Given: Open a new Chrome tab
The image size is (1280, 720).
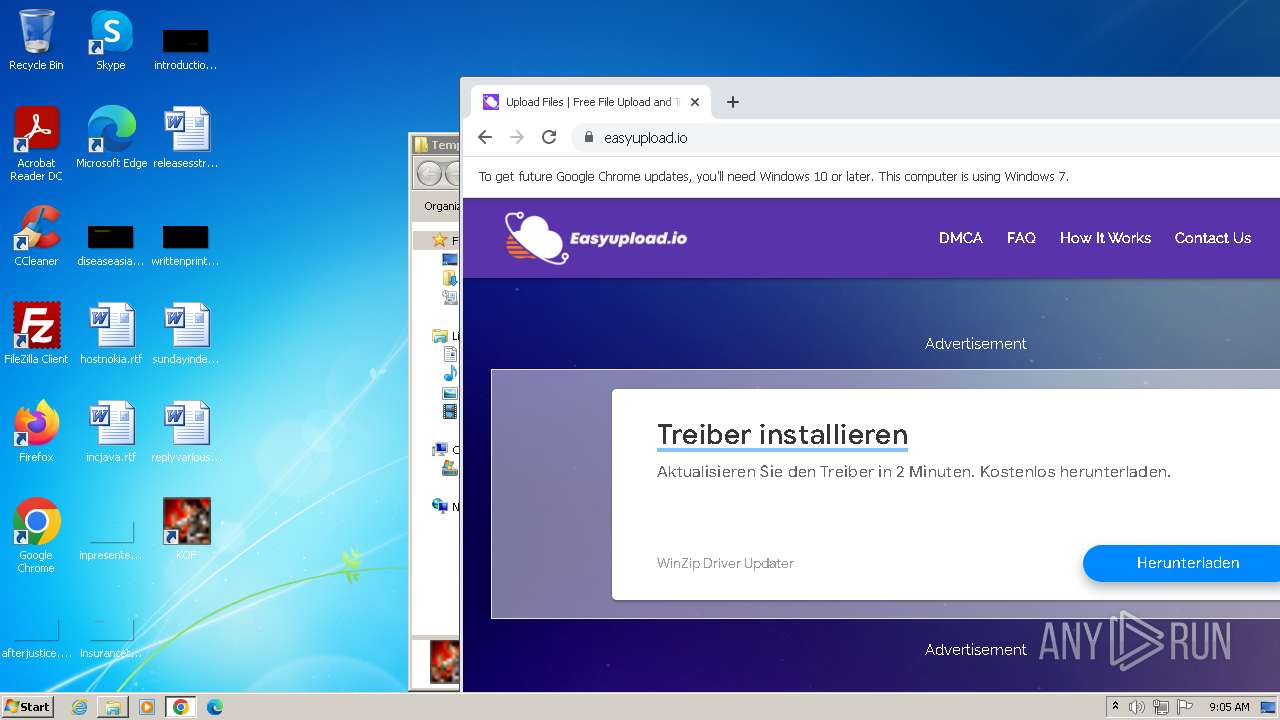Looking at the screenshot, I should pyautogui.click(x=733, y=102).
